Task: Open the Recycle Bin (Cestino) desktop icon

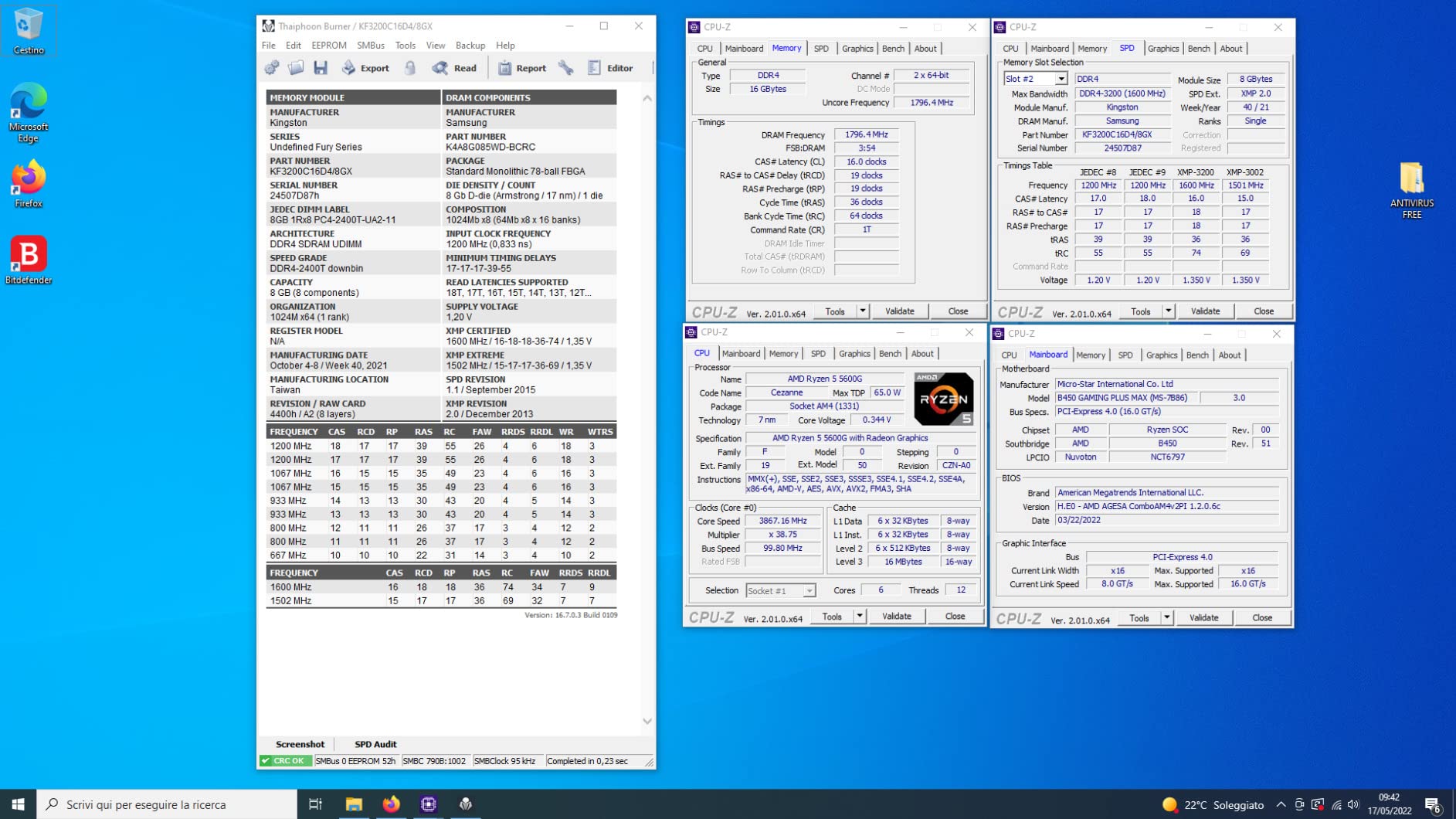Action: tap(28, 31)
